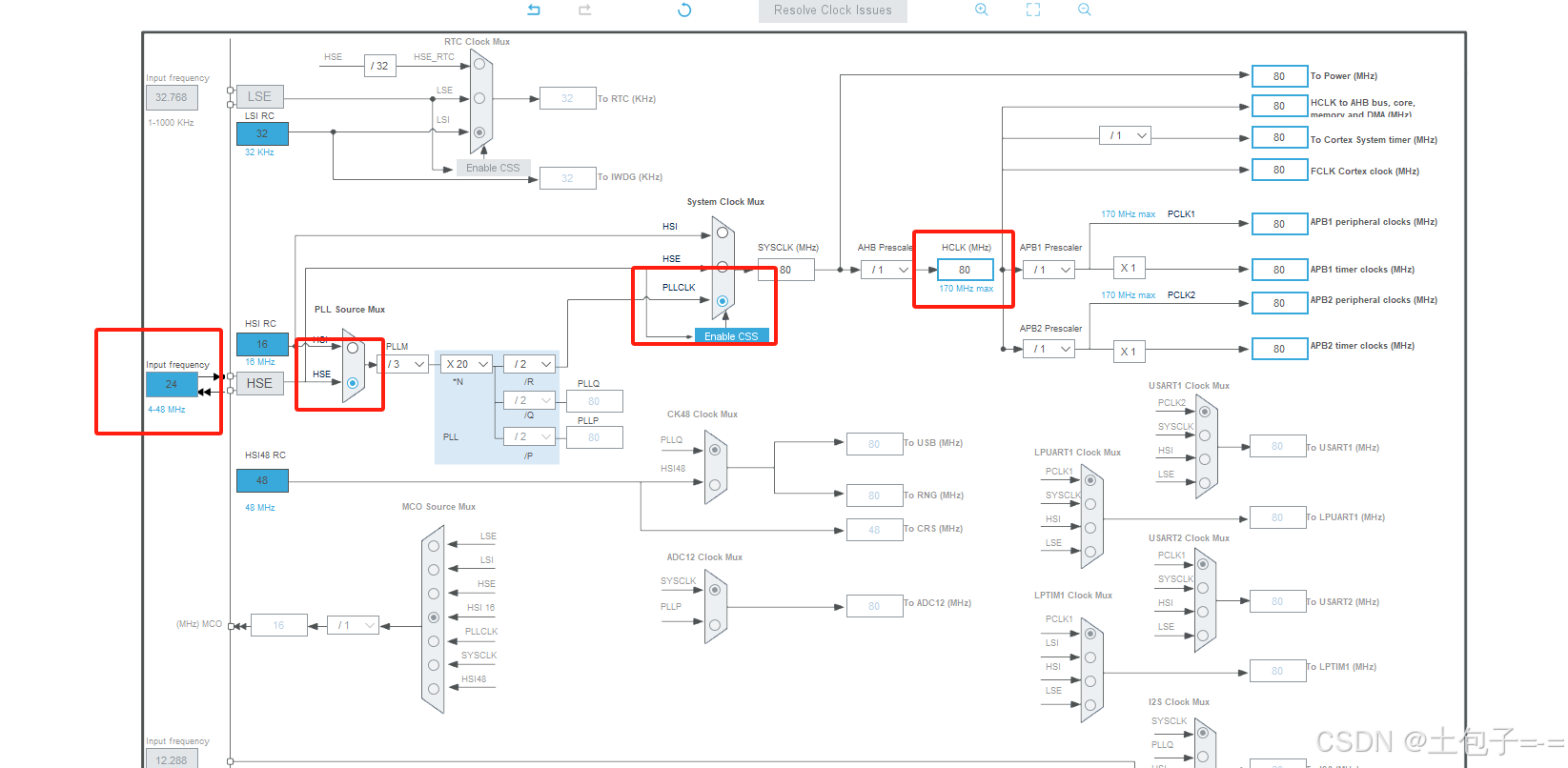The height and width of the screenshot is (768, 1568).
Task: Click the APB1 timer clocks output box
Action: point(1279,270)
